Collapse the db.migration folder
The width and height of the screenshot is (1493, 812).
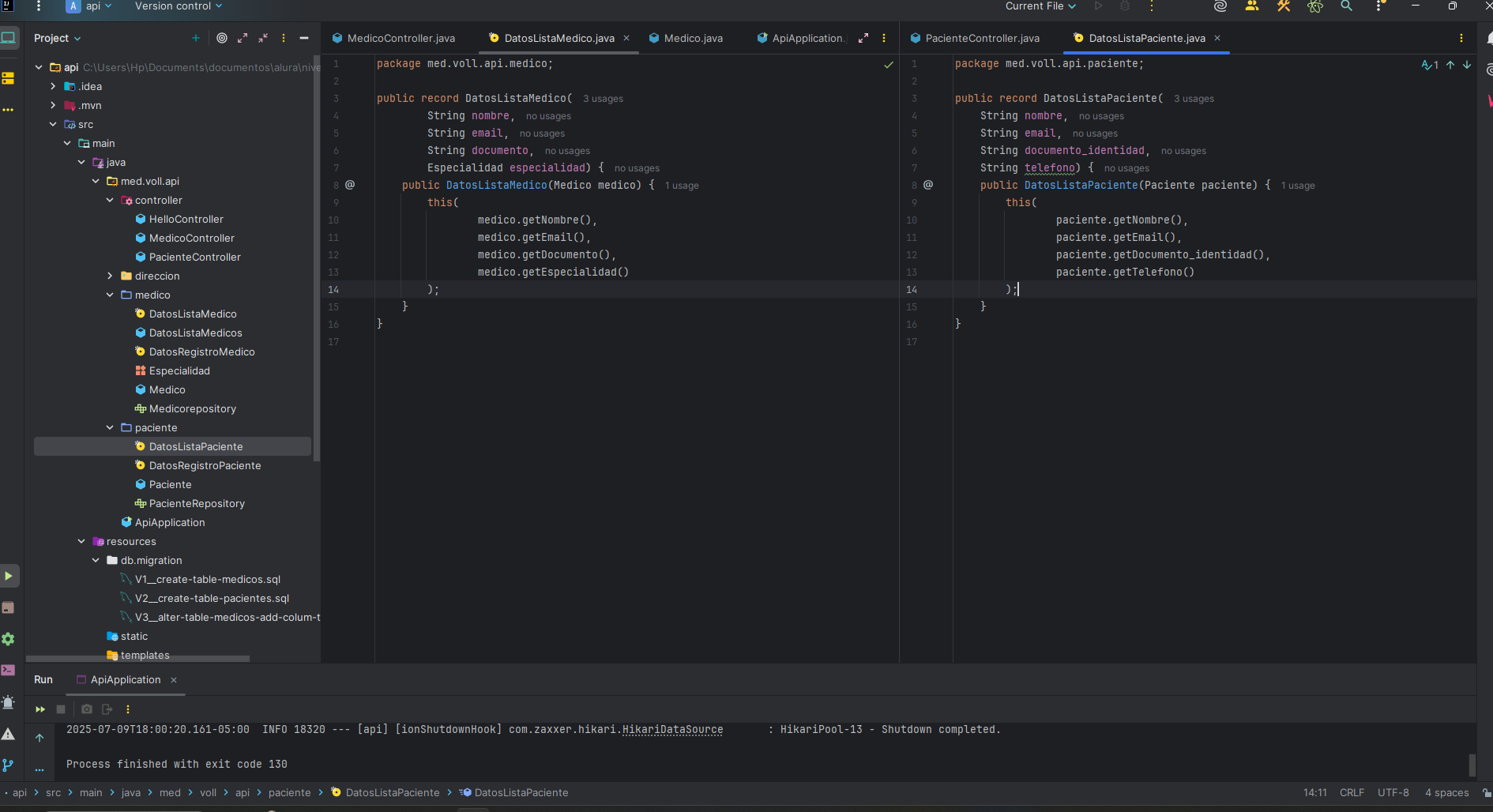(x=96, y=560)
